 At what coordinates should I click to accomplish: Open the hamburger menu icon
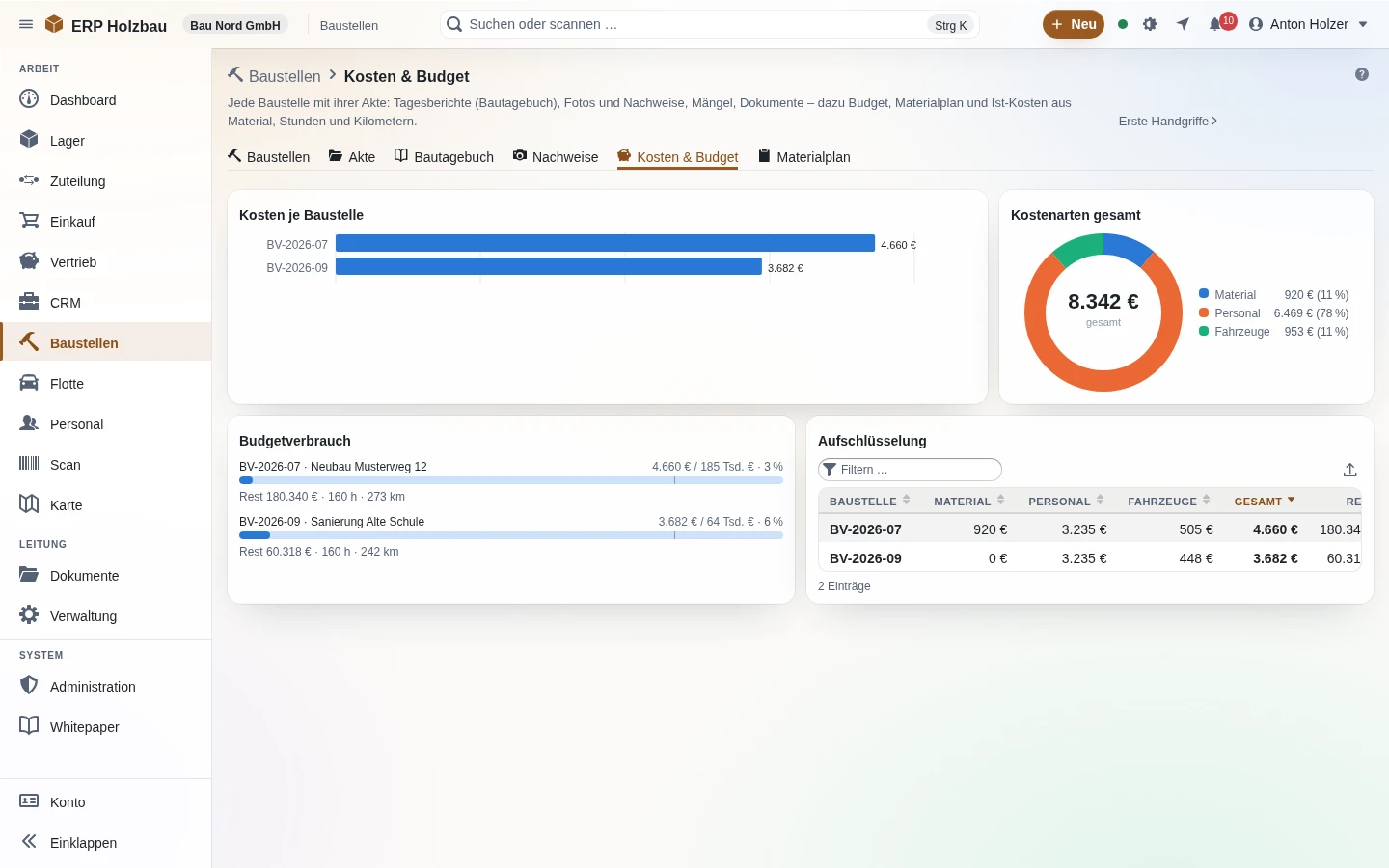point(26,25)
